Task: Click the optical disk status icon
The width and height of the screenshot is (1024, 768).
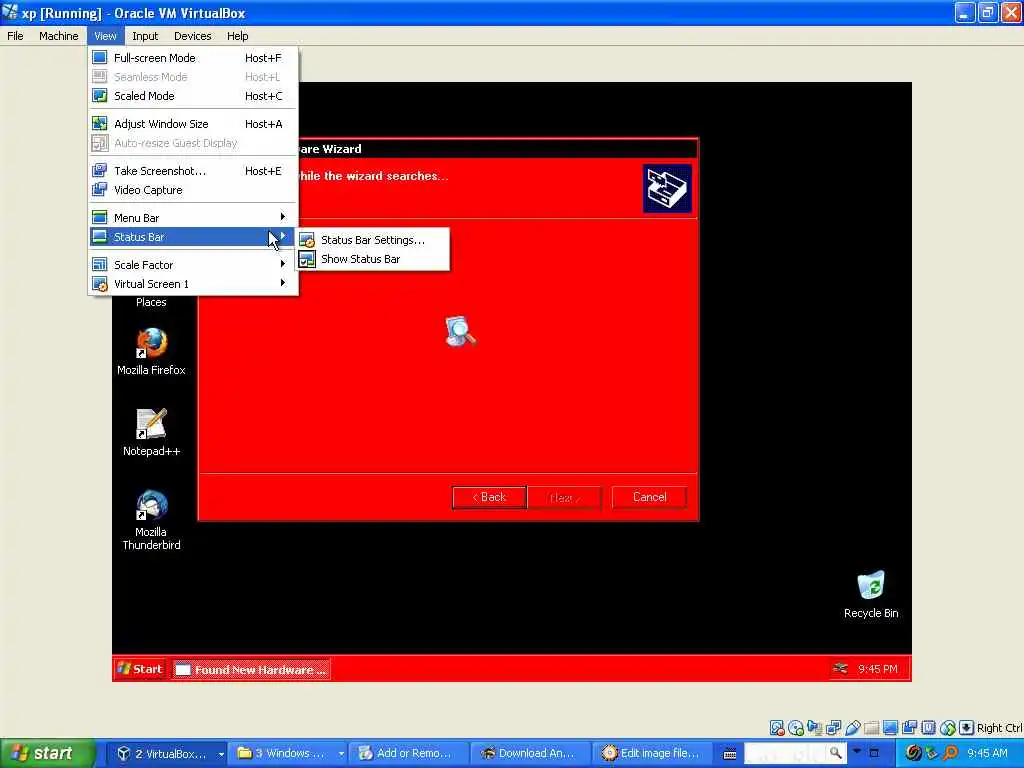Action: (x=795, y=728)
